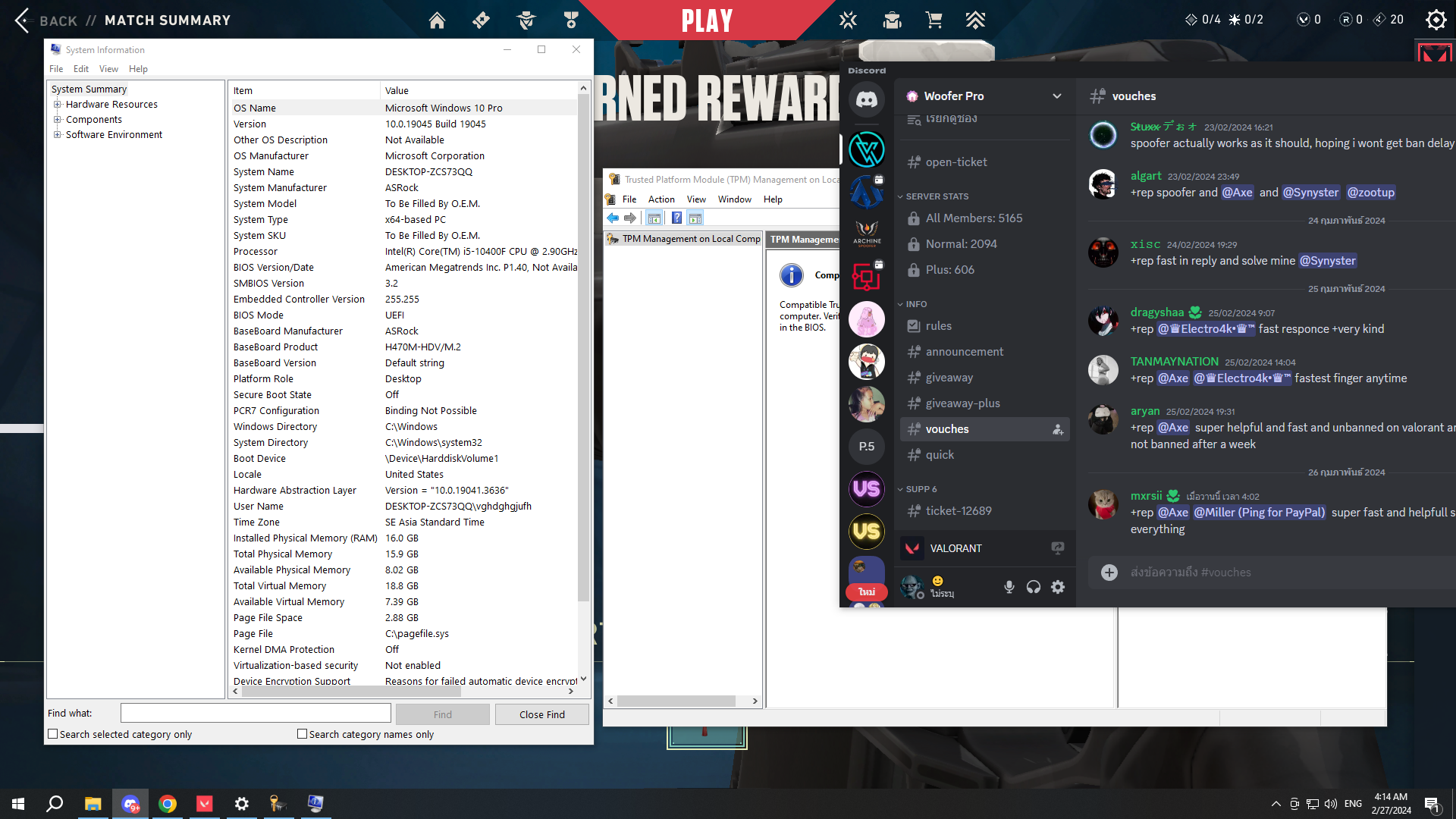The image size is (1456, 819).
Task: Switch to Valorant from the taskbar
Action: [x=205, y=804]
